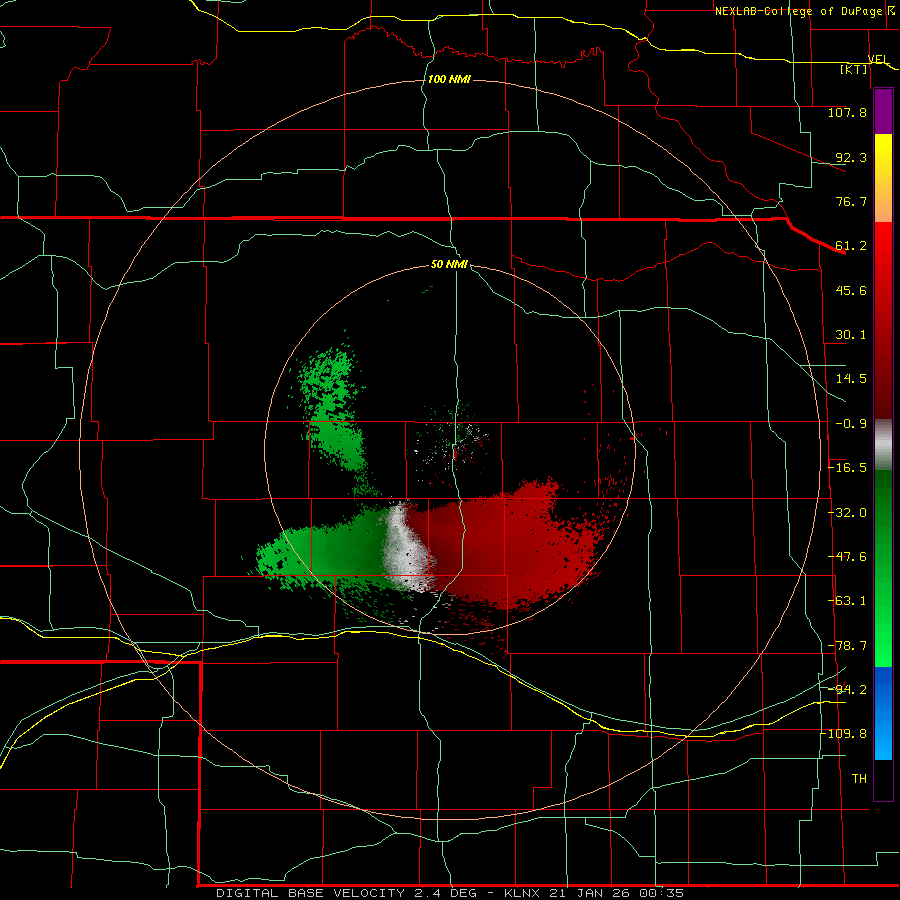Click the -78.7 velocity scale value
This screenshot has height=900, width=900.
847,646
